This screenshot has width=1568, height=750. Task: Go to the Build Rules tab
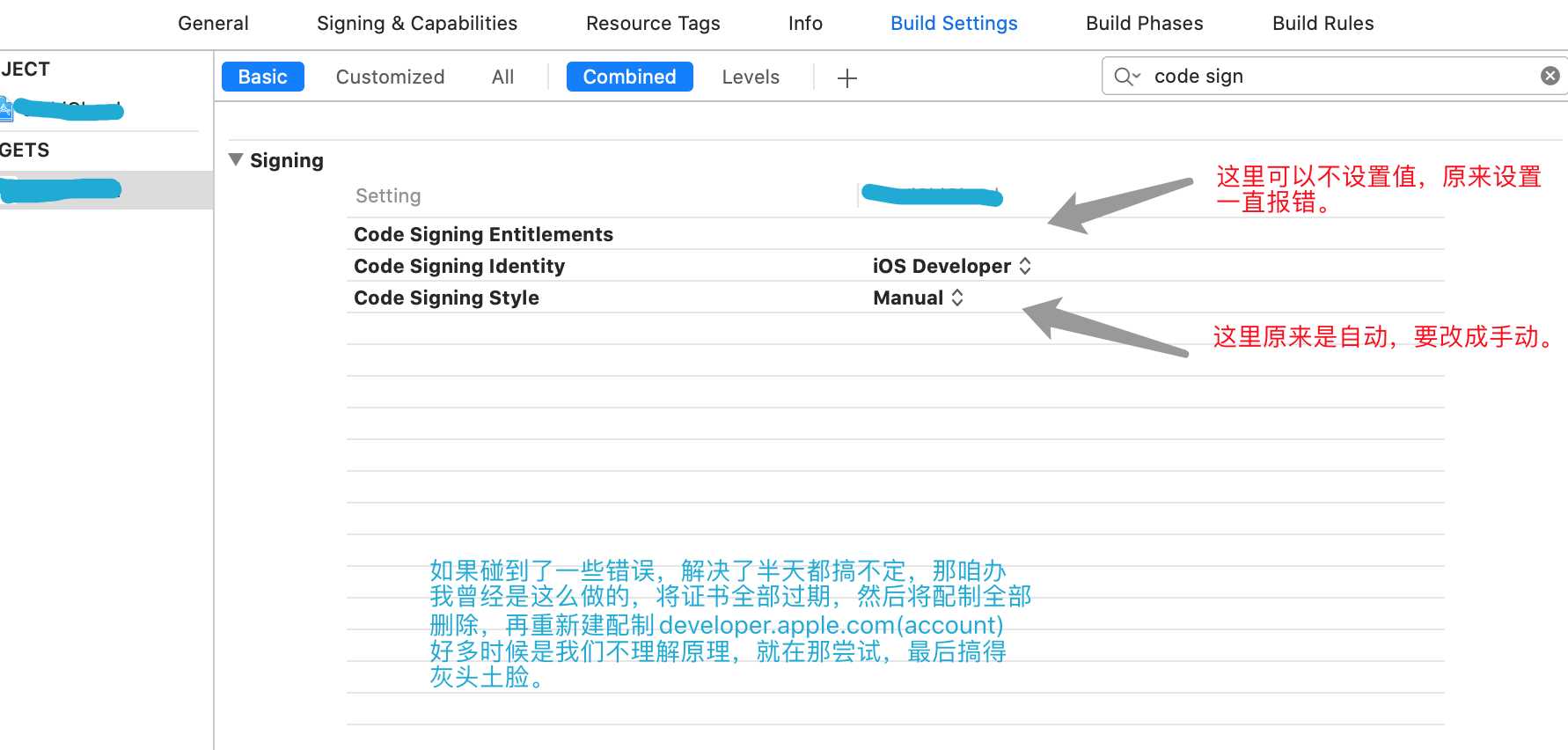click(x=1323, y=24)
